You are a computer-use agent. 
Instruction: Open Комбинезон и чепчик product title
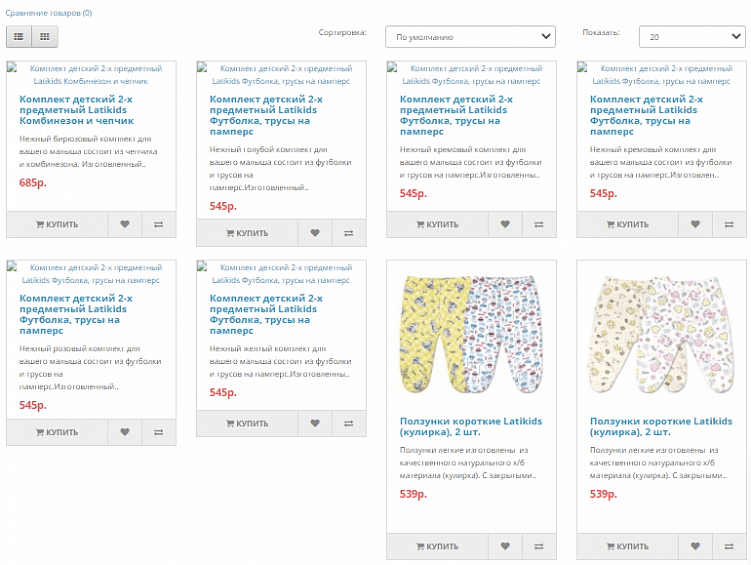click(76, 110)
